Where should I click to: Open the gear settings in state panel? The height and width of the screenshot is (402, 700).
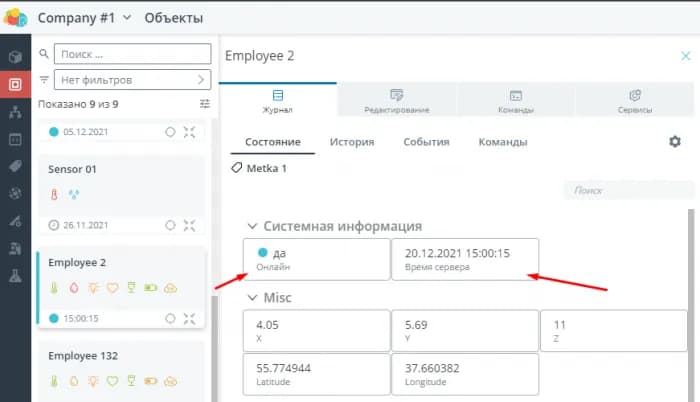(675, 142)
